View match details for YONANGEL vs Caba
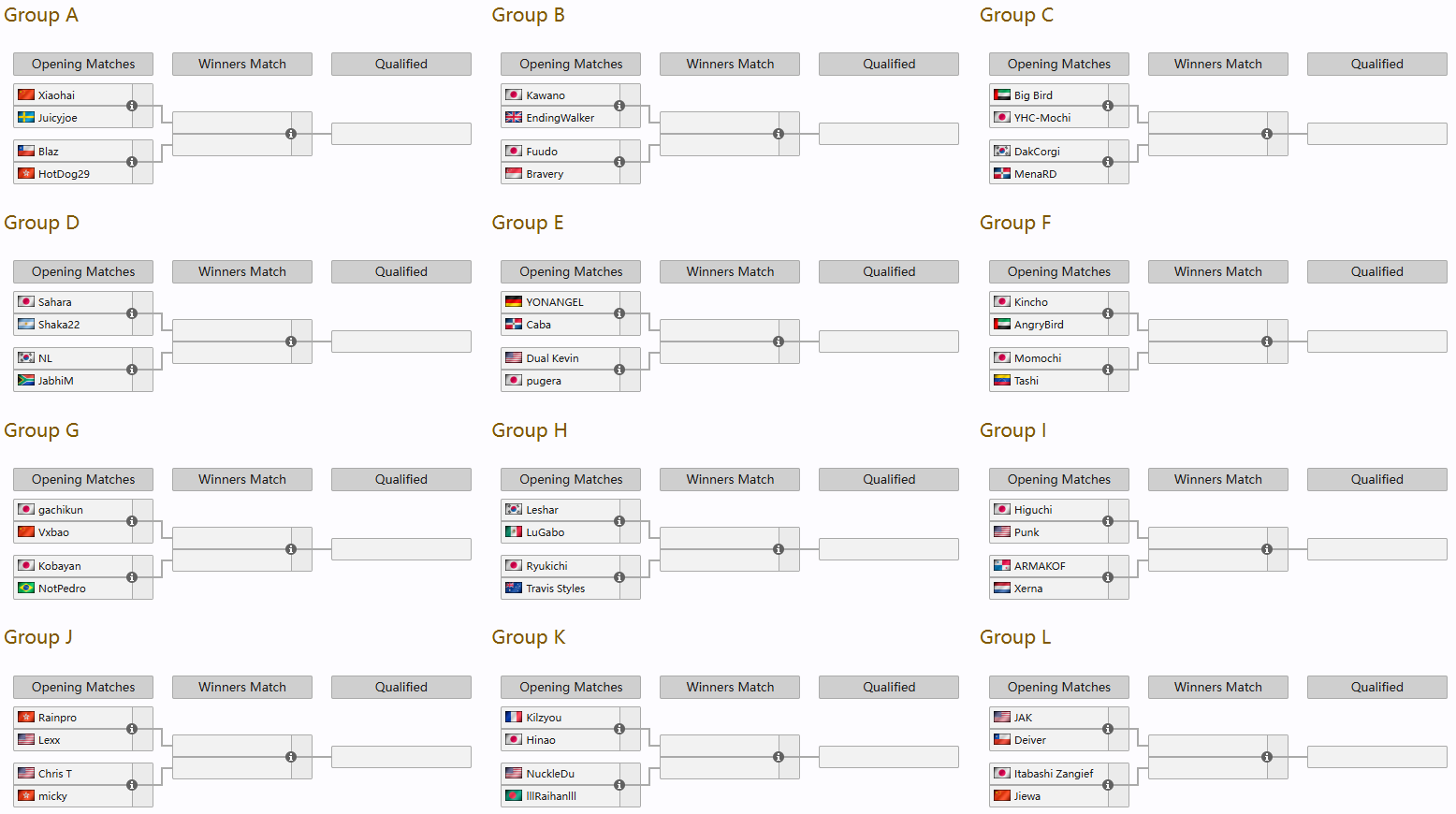 619,313
